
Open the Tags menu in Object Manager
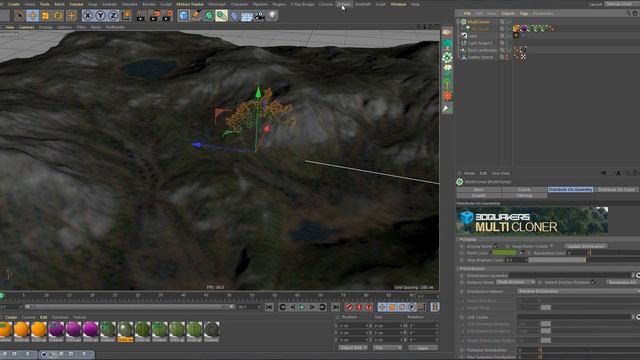pyautogui.click(x=524, y=13)
